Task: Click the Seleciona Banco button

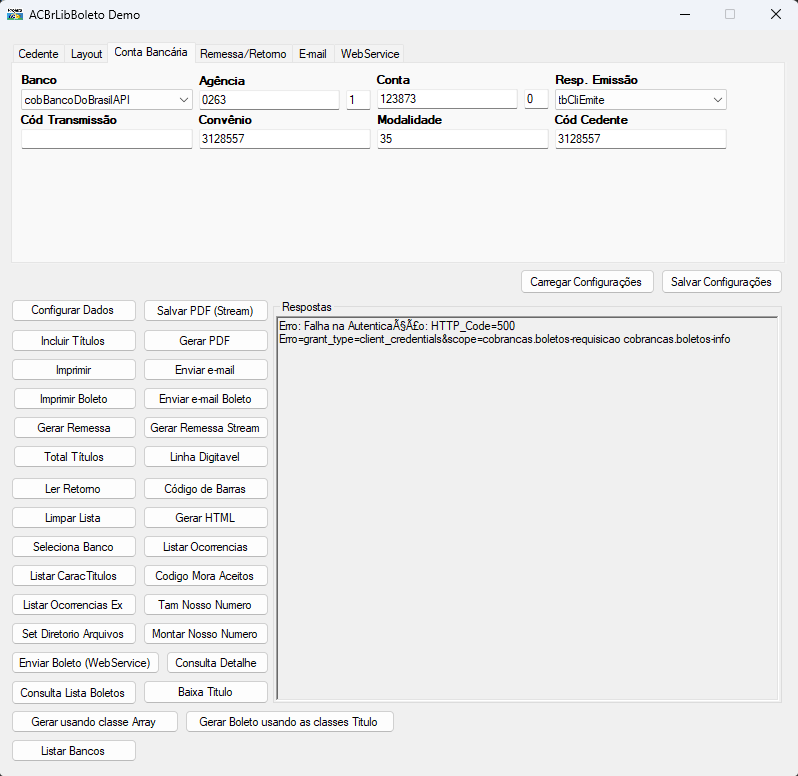Action: click(74, 547)
